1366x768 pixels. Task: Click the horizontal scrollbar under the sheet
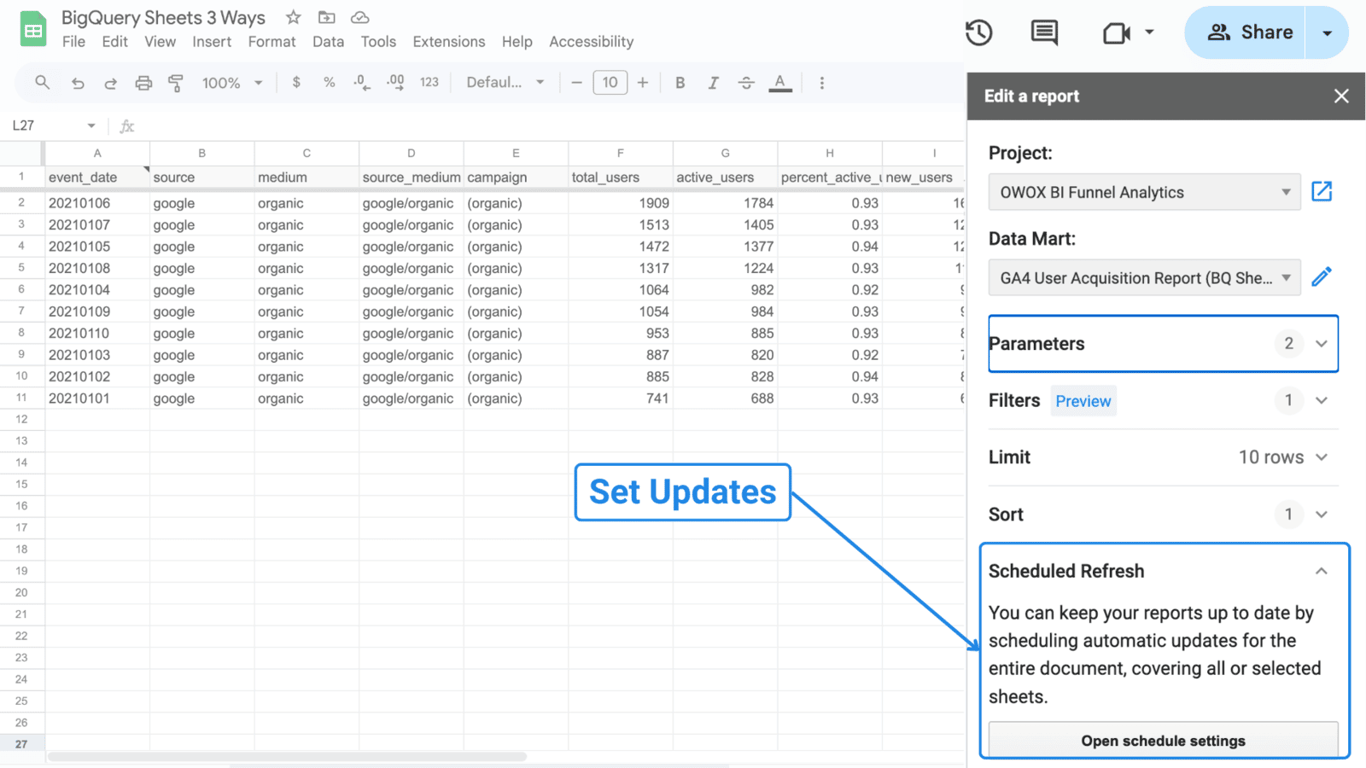[x=287, y=757]
